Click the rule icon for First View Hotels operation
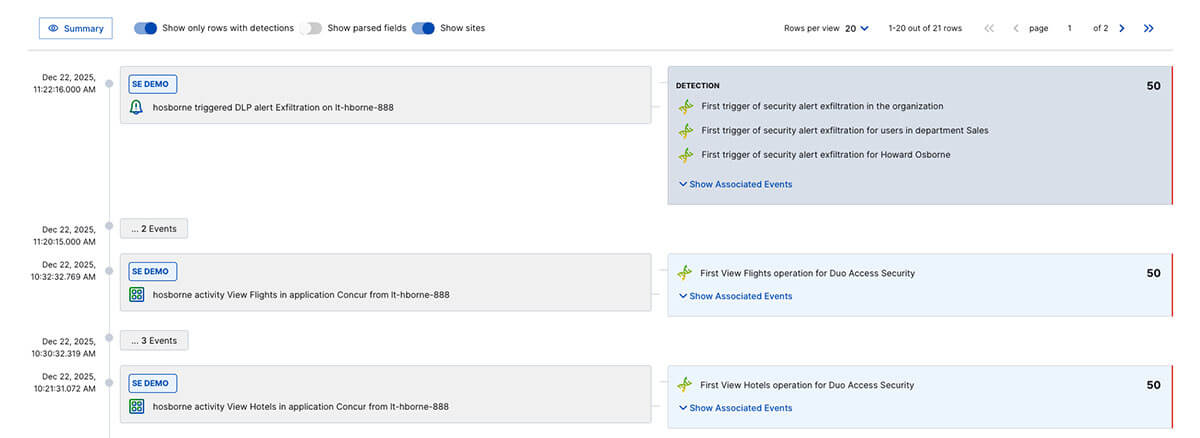Screen dimensions: 1200x438 (685, 385)
